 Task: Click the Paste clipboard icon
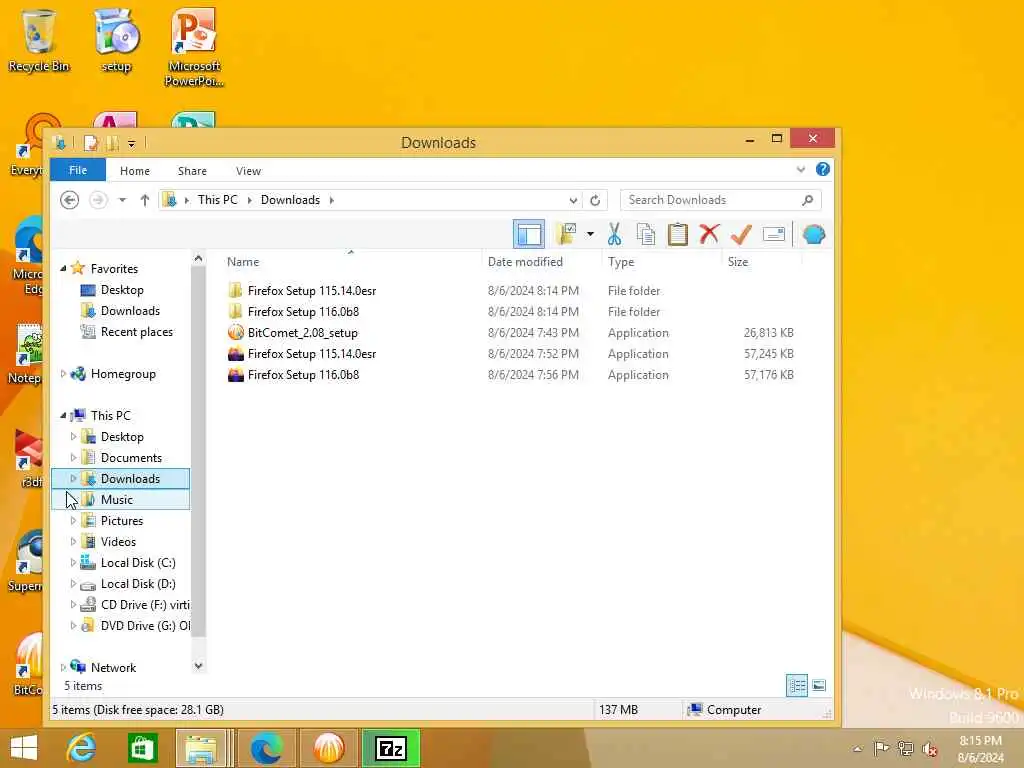point(677,234)
